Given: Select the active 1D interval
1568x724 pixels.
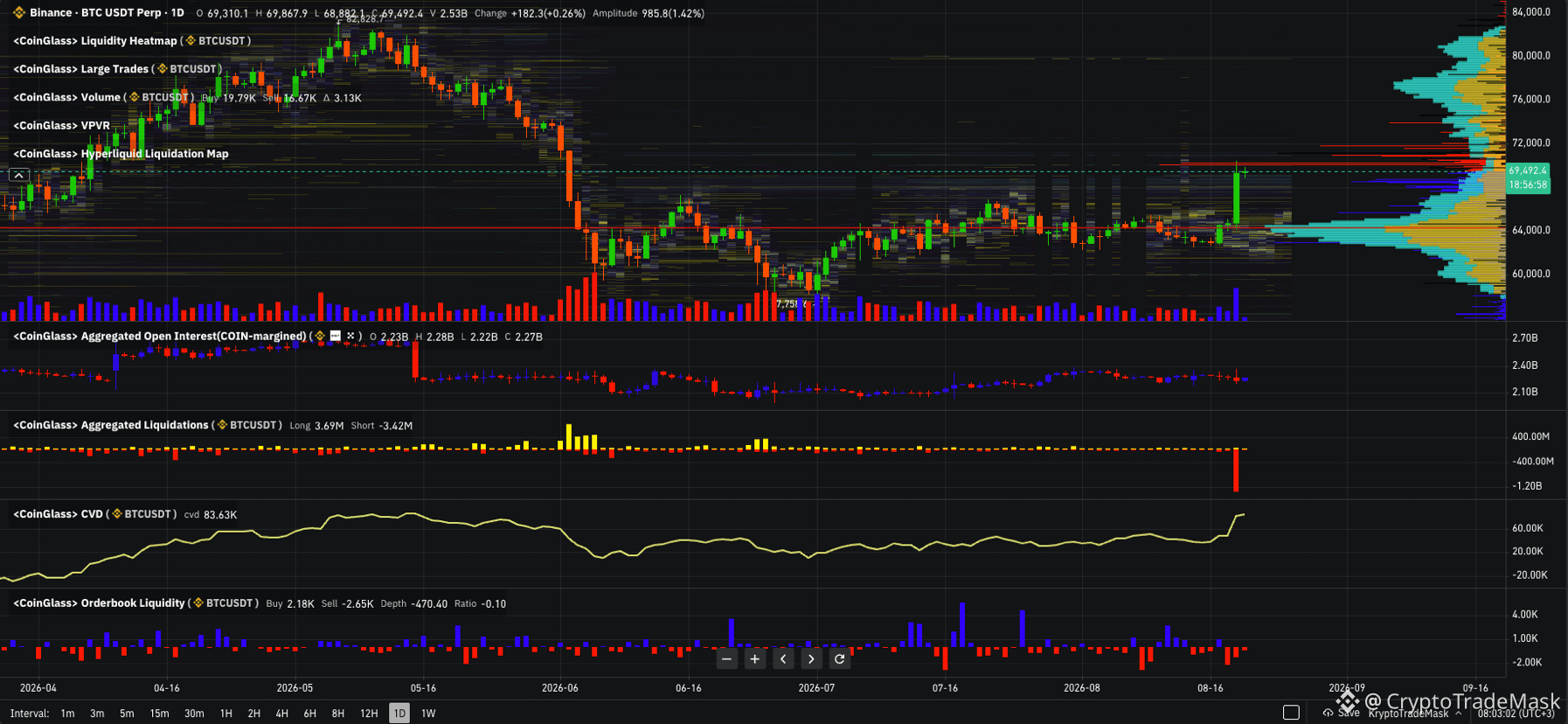Looking at the screenshot, I should click(x=399, y=714).
